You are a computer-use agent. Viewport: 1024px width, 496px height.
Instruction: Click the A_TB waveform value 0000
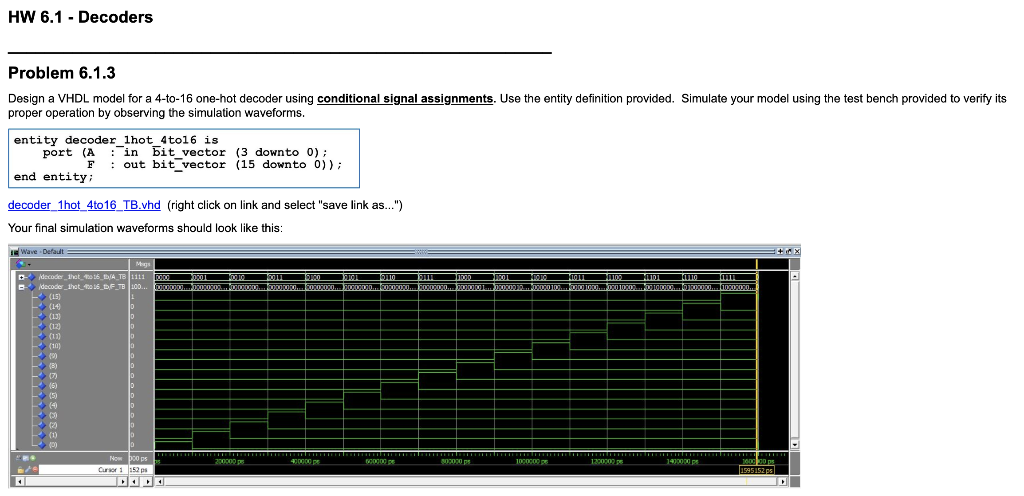tap(163, 277)
